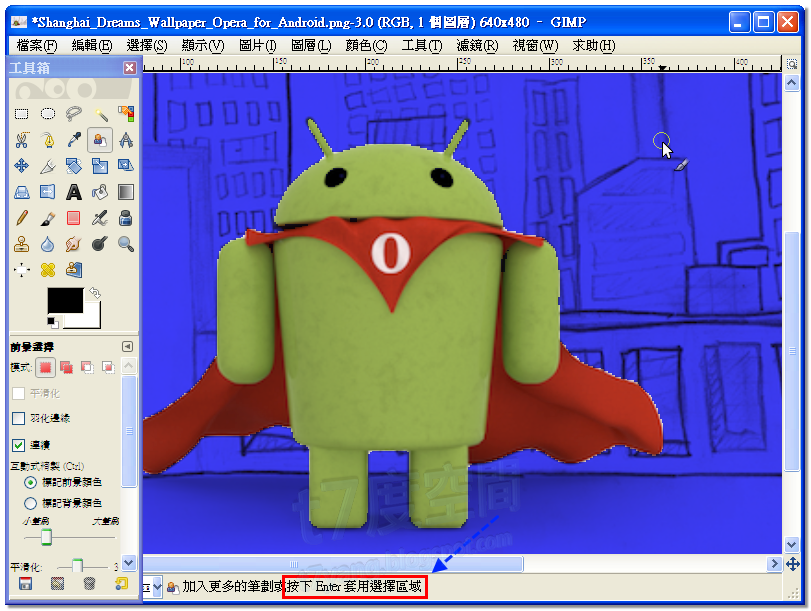Select the Eraser tool
This screenshot has height=611, width=811.
tap(74, 218)
